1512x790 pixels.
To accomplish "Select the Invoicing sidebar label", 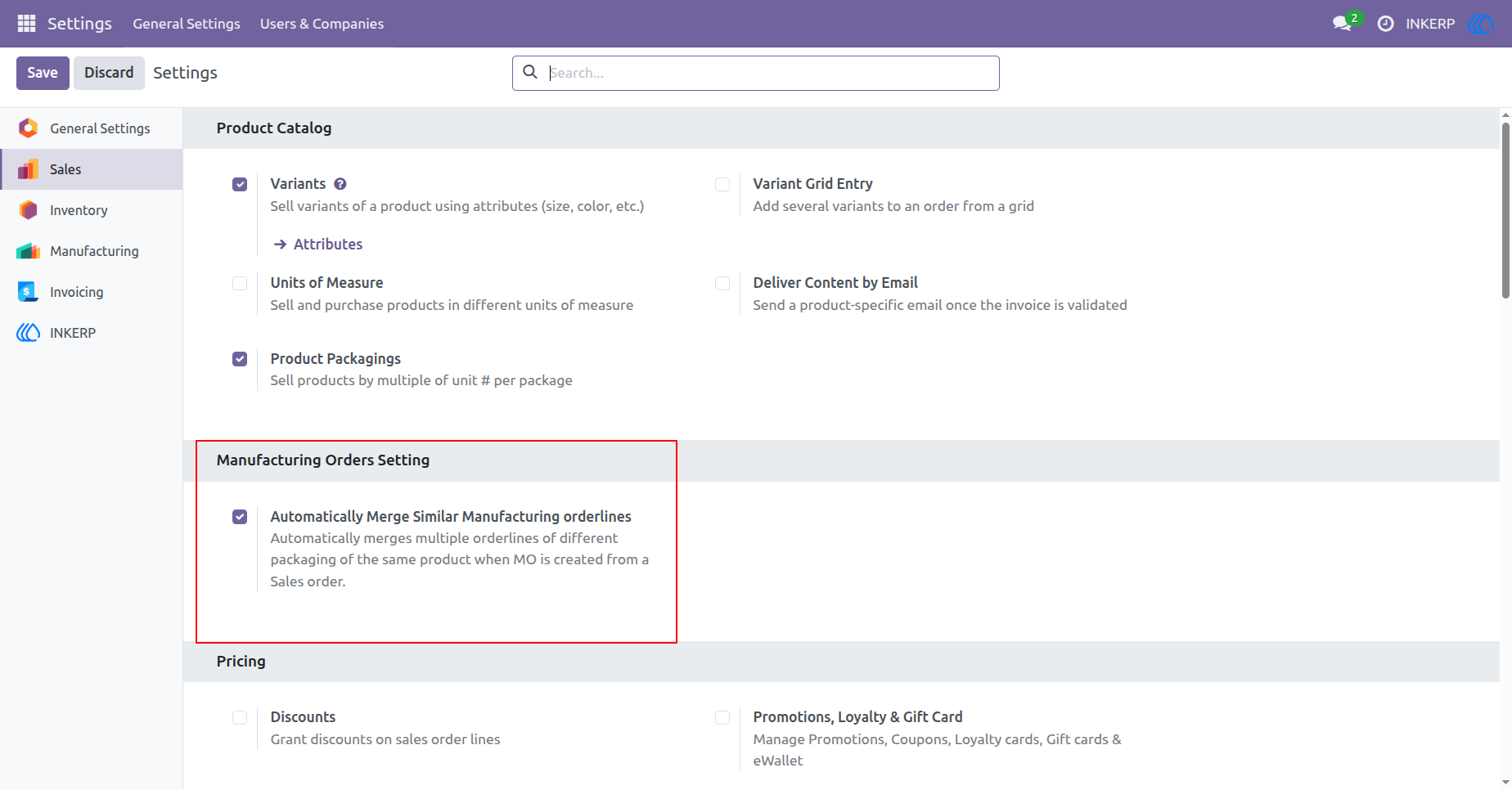I will [76, 292].
